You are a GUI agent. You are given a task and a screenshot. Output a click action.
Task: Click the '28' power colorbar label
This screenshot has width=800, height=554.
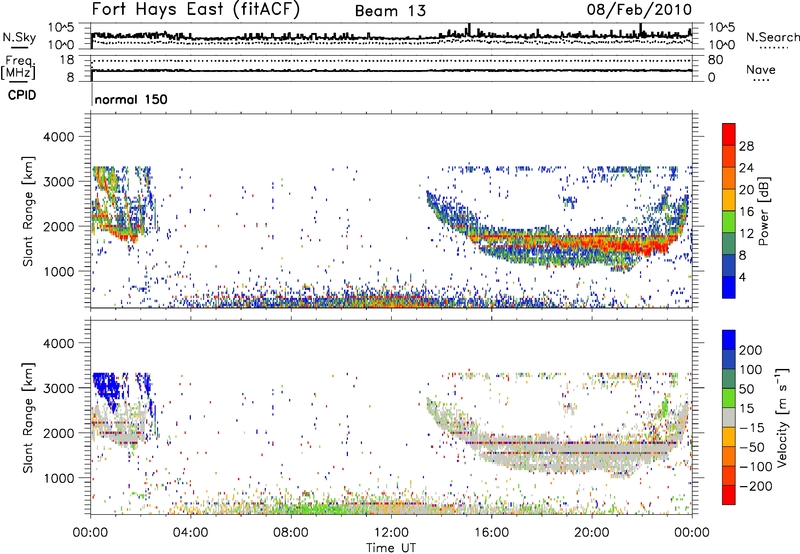(x=746, y=146)
